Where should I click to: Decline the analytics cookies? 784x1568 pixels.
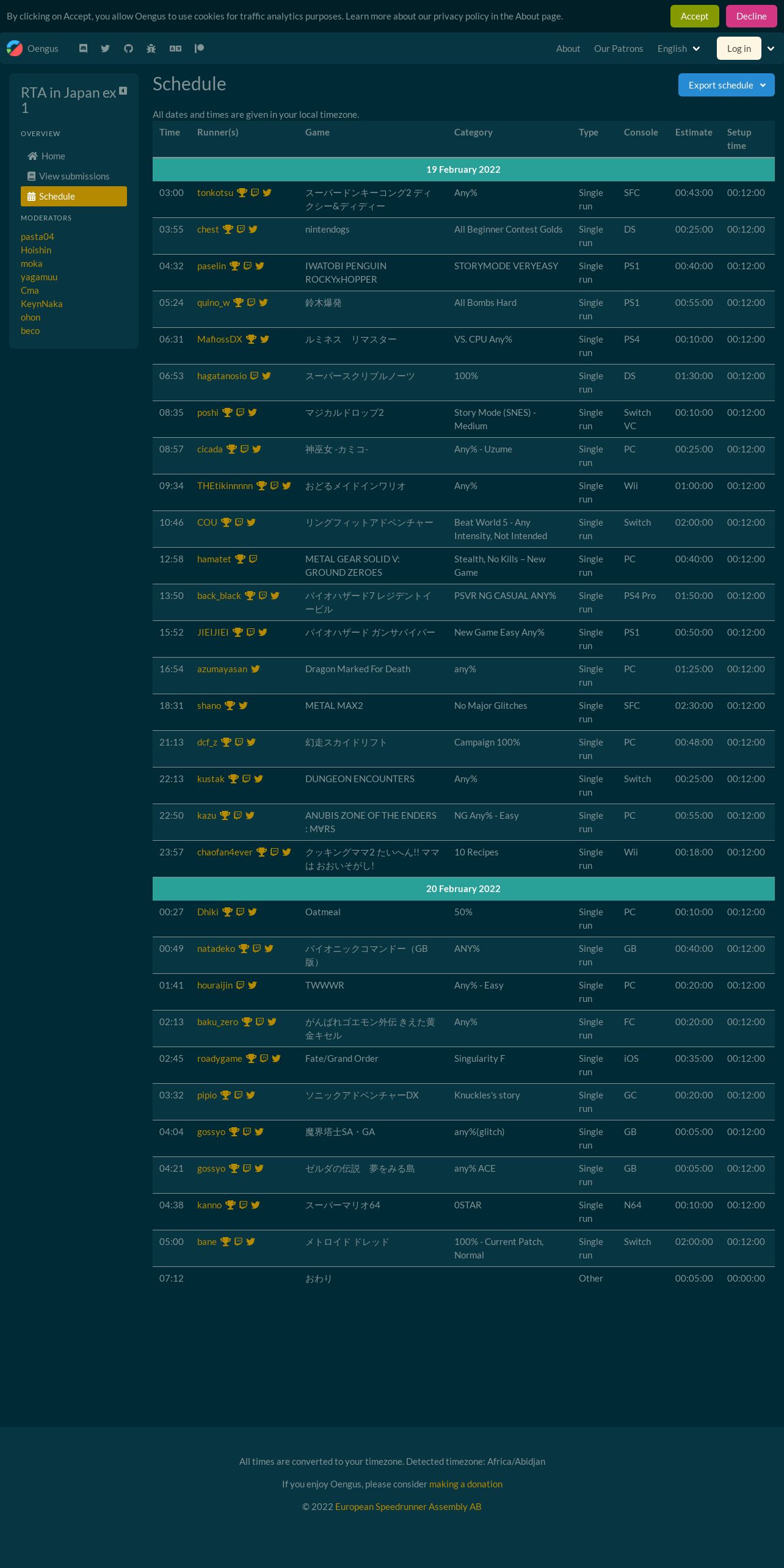[x=751, y=16]
